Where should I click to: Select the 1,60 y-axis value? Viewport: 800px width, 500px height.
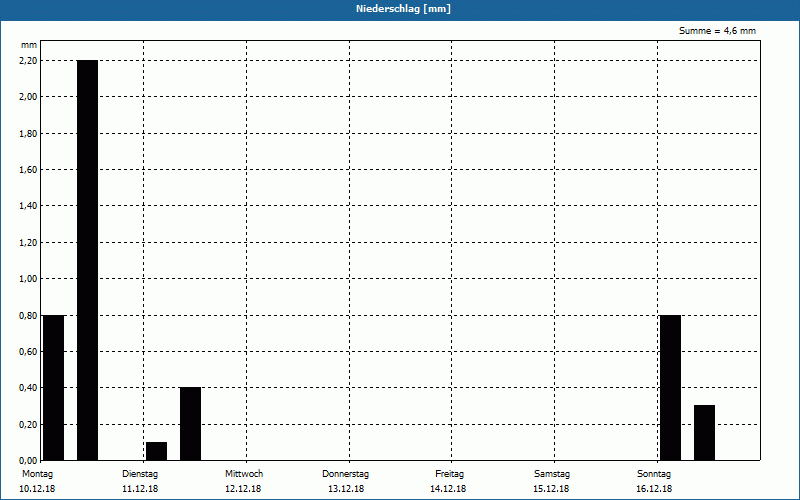click(x=28, y=170)
